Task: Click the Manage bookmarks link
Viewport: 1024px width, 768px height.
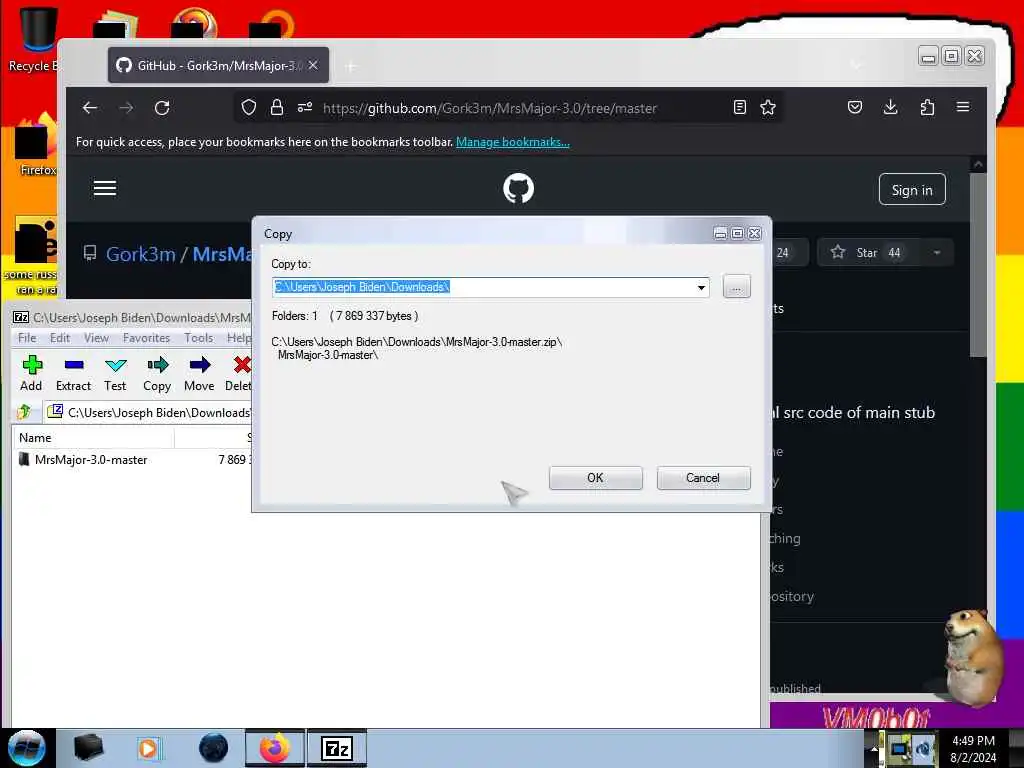Action: pyautogui.click(x=513, y=142)
